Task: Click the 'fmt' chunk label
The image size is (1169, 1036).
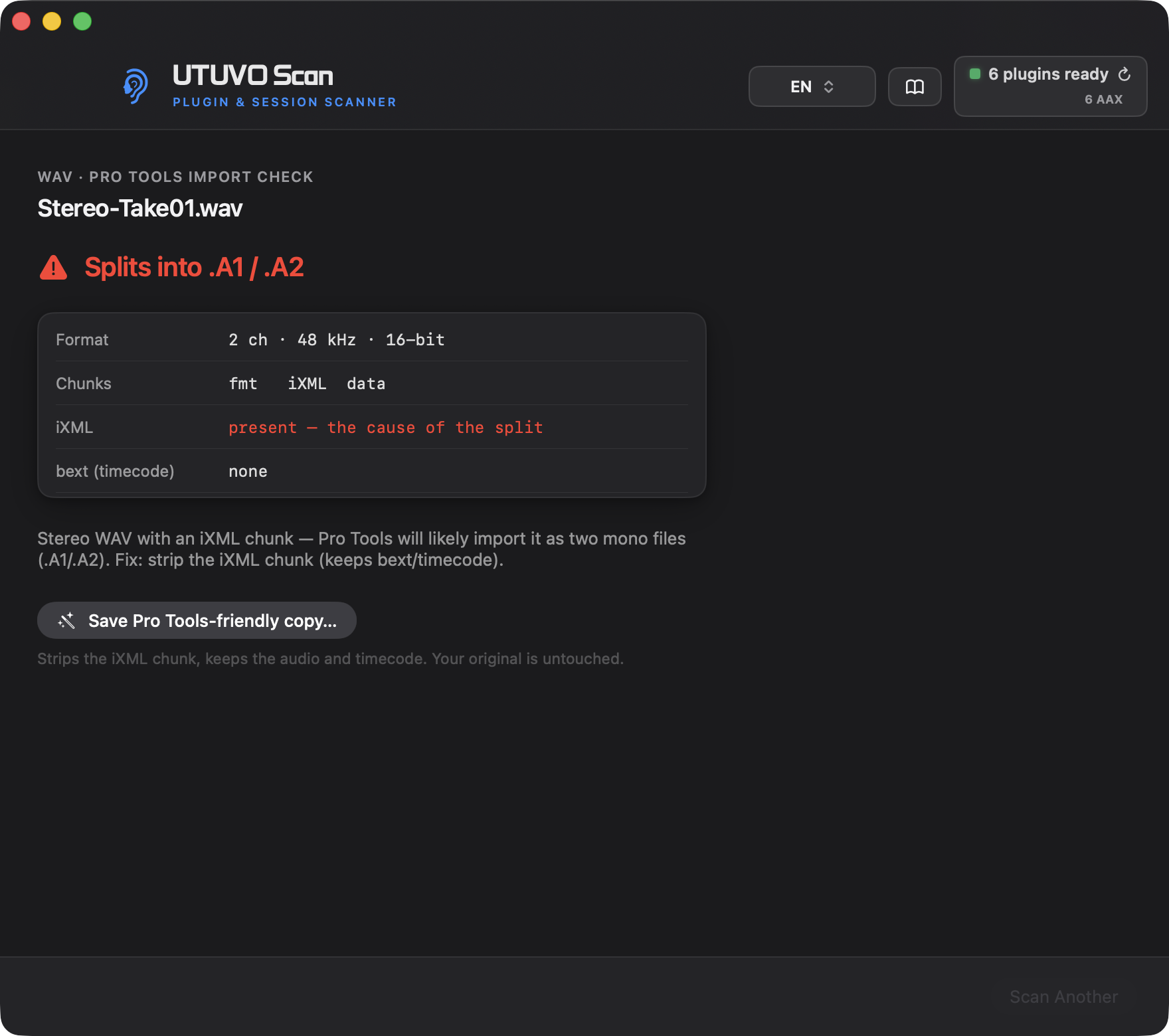Action: (243, 384)
